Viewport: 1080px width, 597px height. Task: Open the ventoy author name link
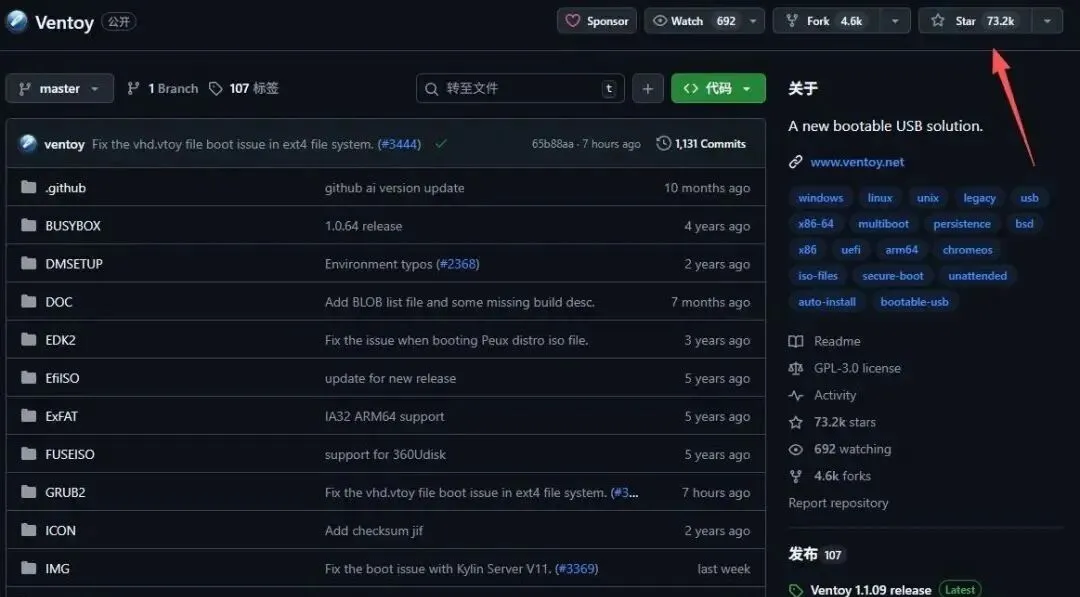(x=64, y=144)
